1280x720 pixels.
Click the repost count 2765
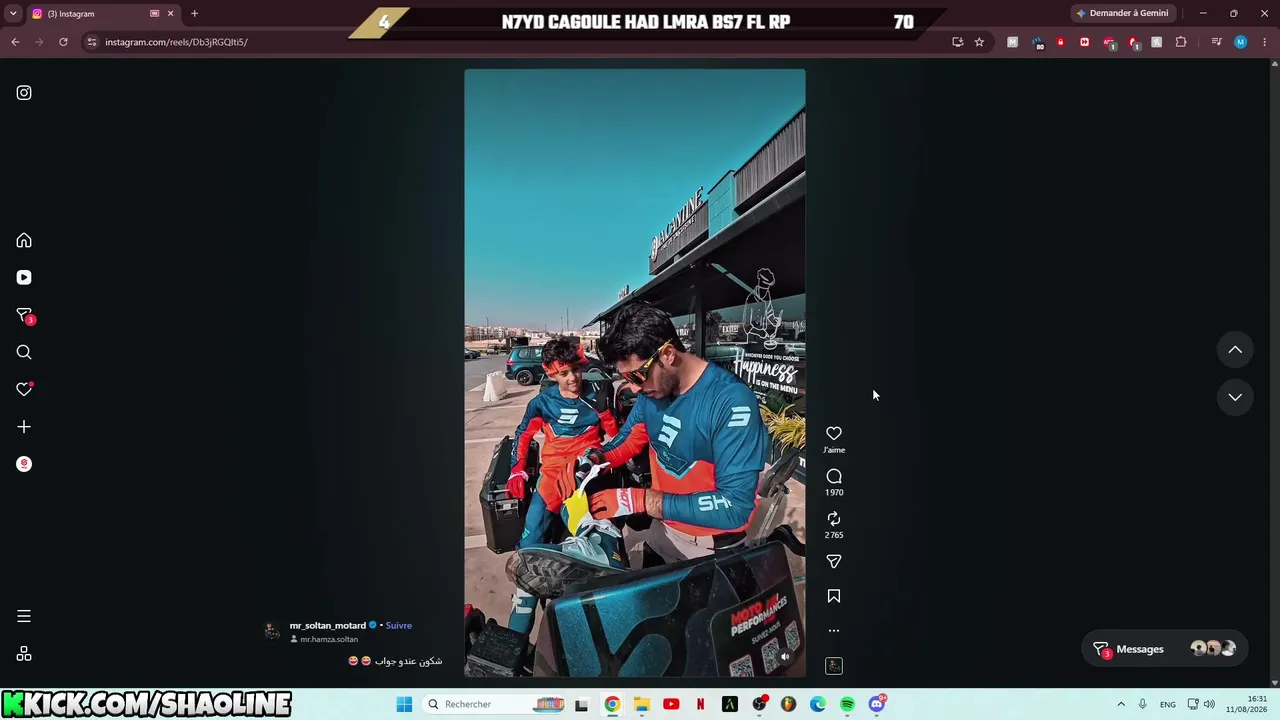click(x=834, y=535)
